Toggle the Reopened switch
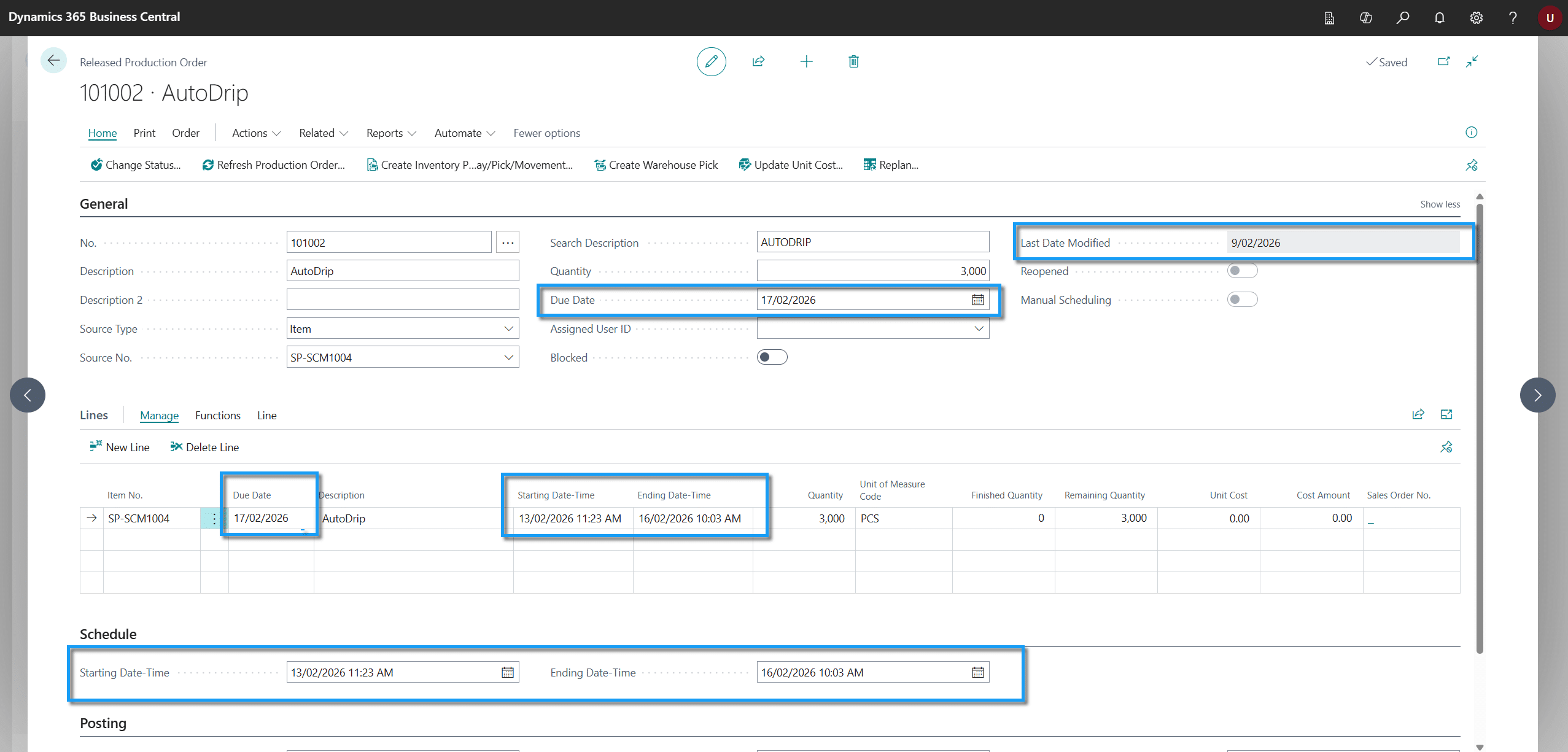This screenshot has height=752, width=1568. point(1242,271)
